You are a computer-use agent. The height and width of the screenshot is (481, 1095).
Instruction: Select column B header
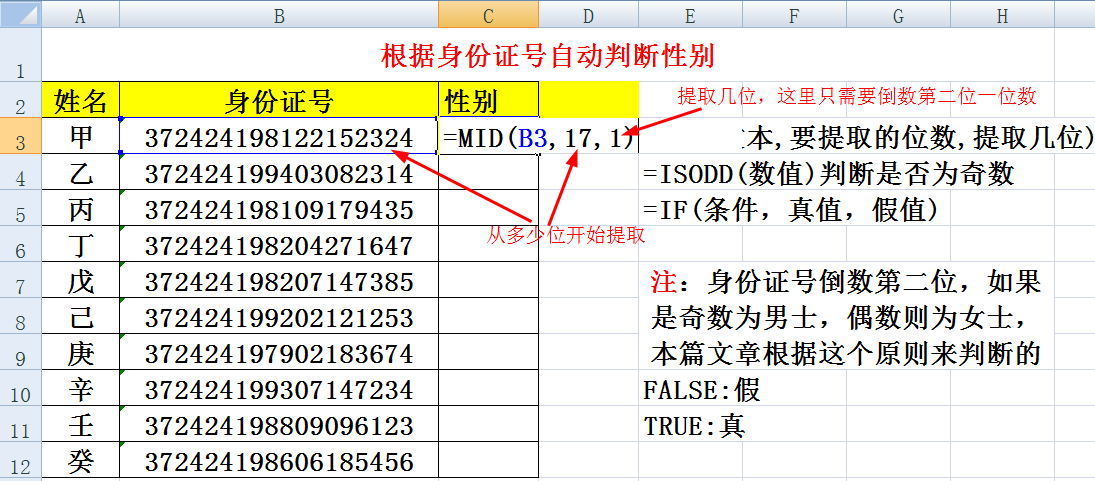point(279,15)
